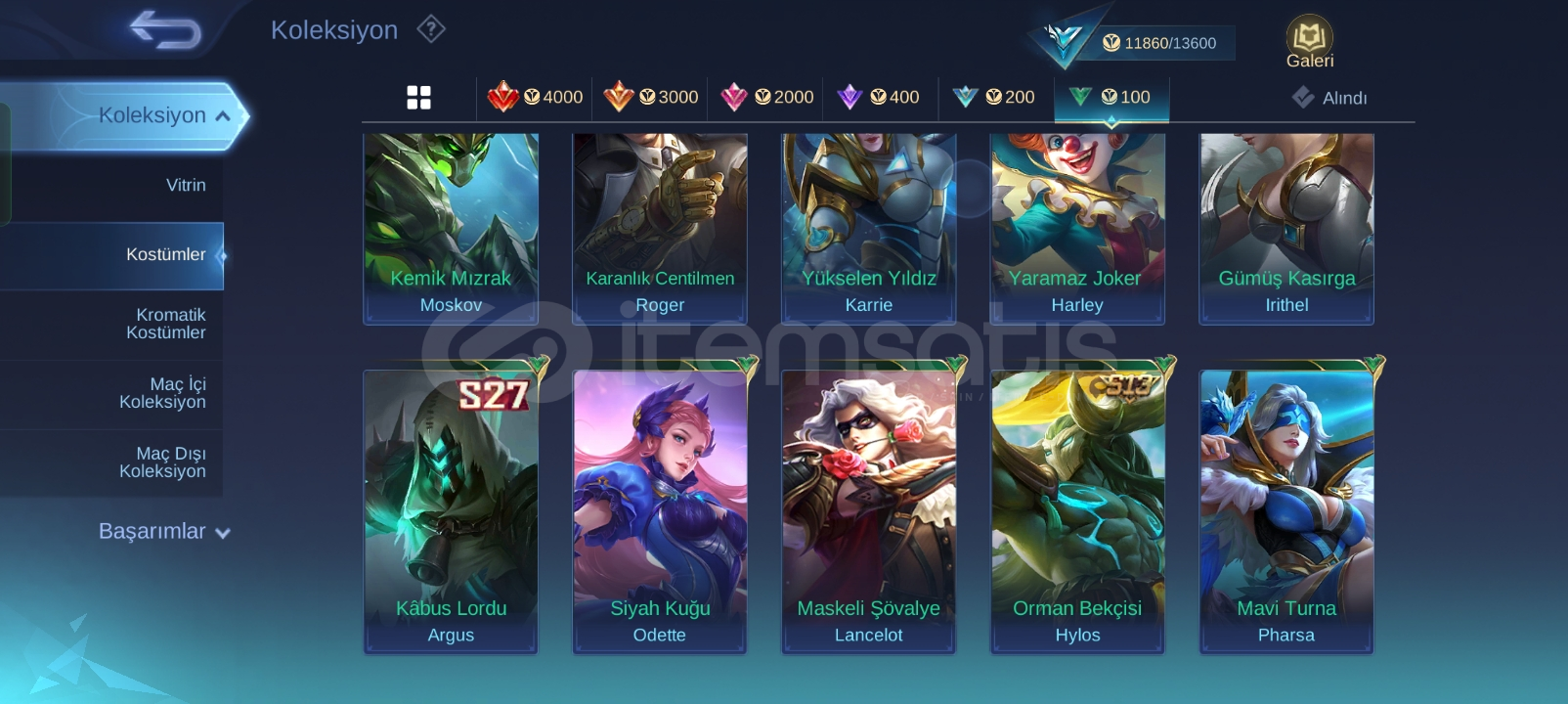
Task: Select the 100 point tier tab
Action: [x=1111, y=98]
